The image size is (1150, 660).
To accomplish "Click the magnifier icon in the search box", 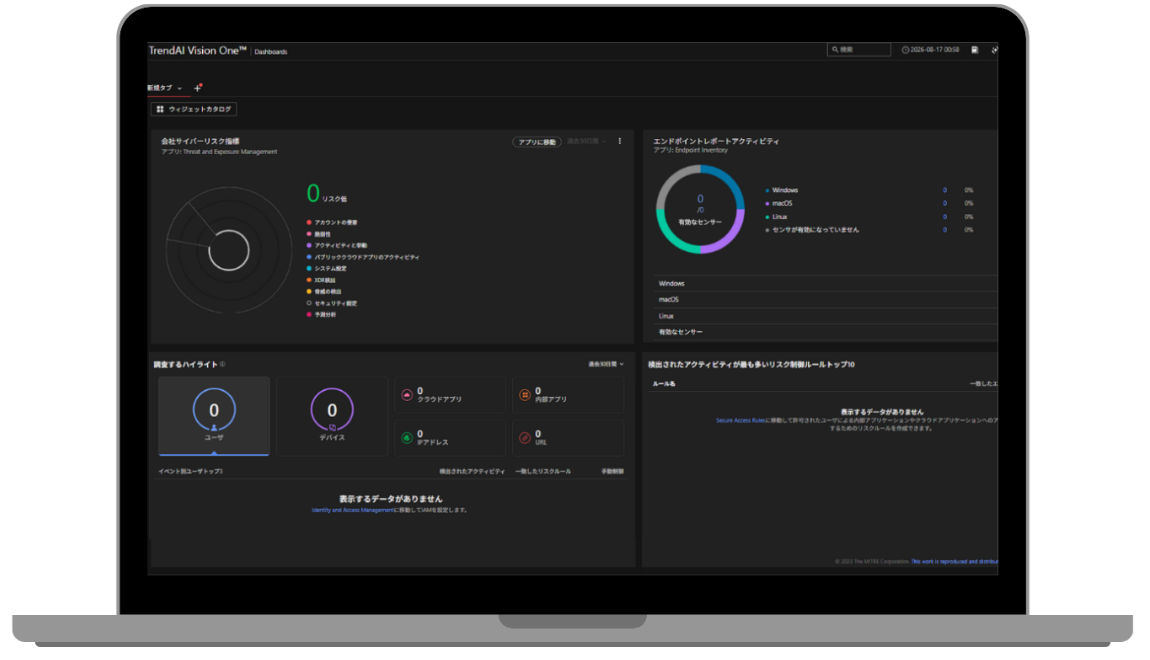I will pyautogui.click(x=835, y=49).
